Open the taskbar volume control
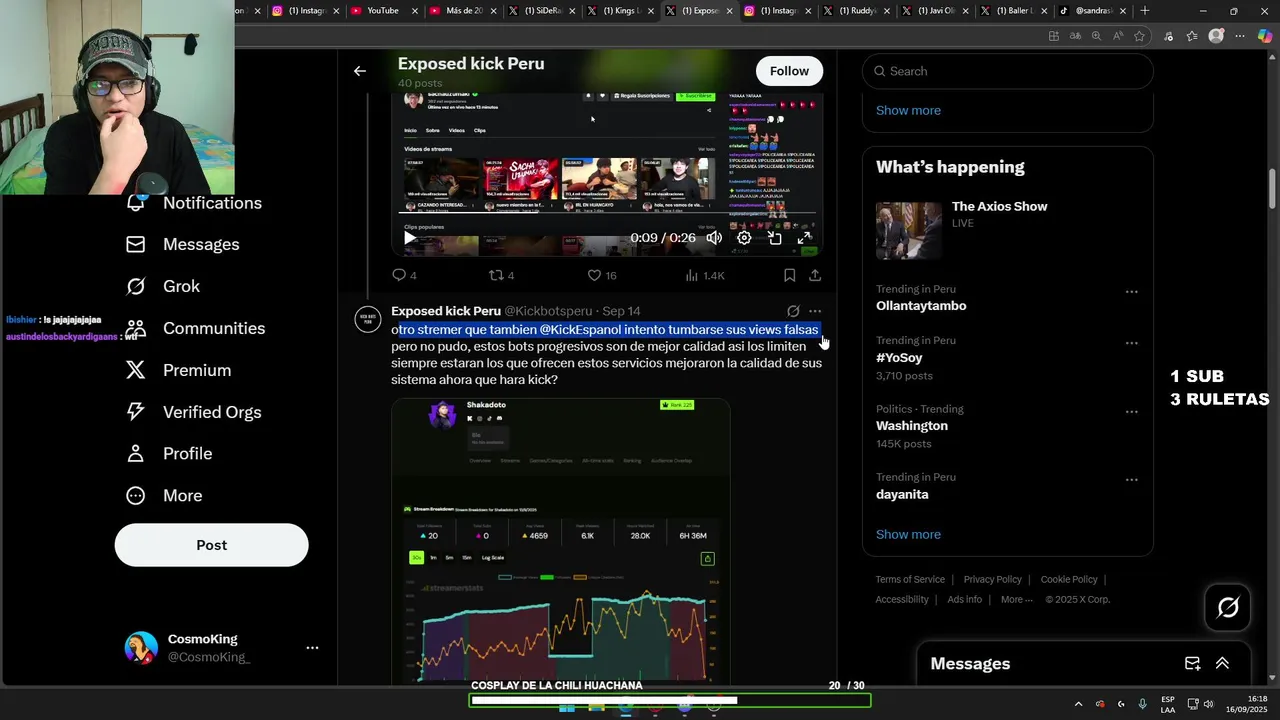 [1209, 704]
